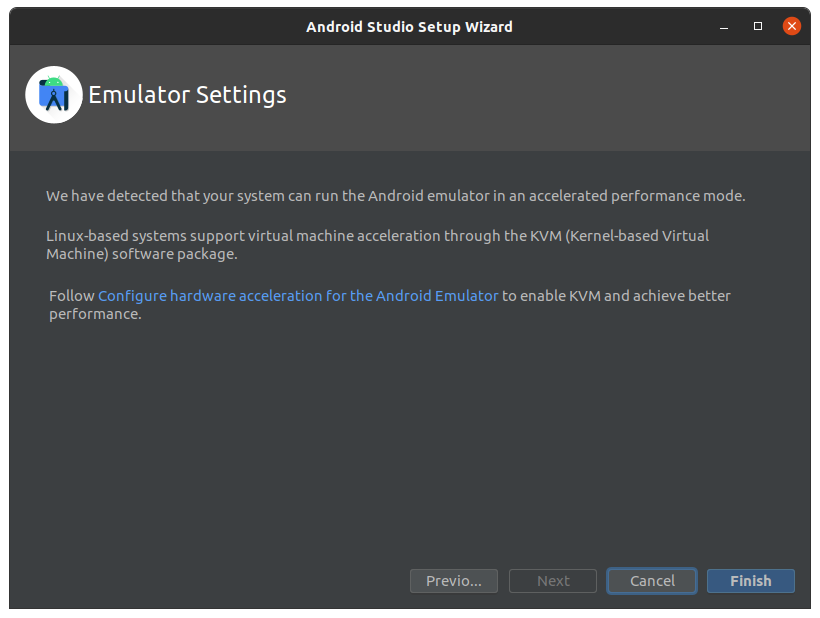
Task: Click the Emulator Settings heading
Action: pos(187,95)
